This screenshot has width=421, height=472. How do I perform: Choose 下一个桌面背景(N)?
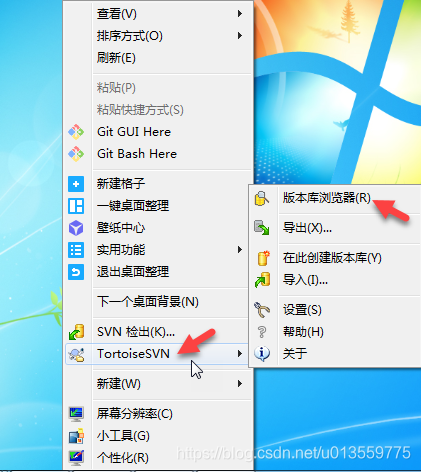coord(148,302)
